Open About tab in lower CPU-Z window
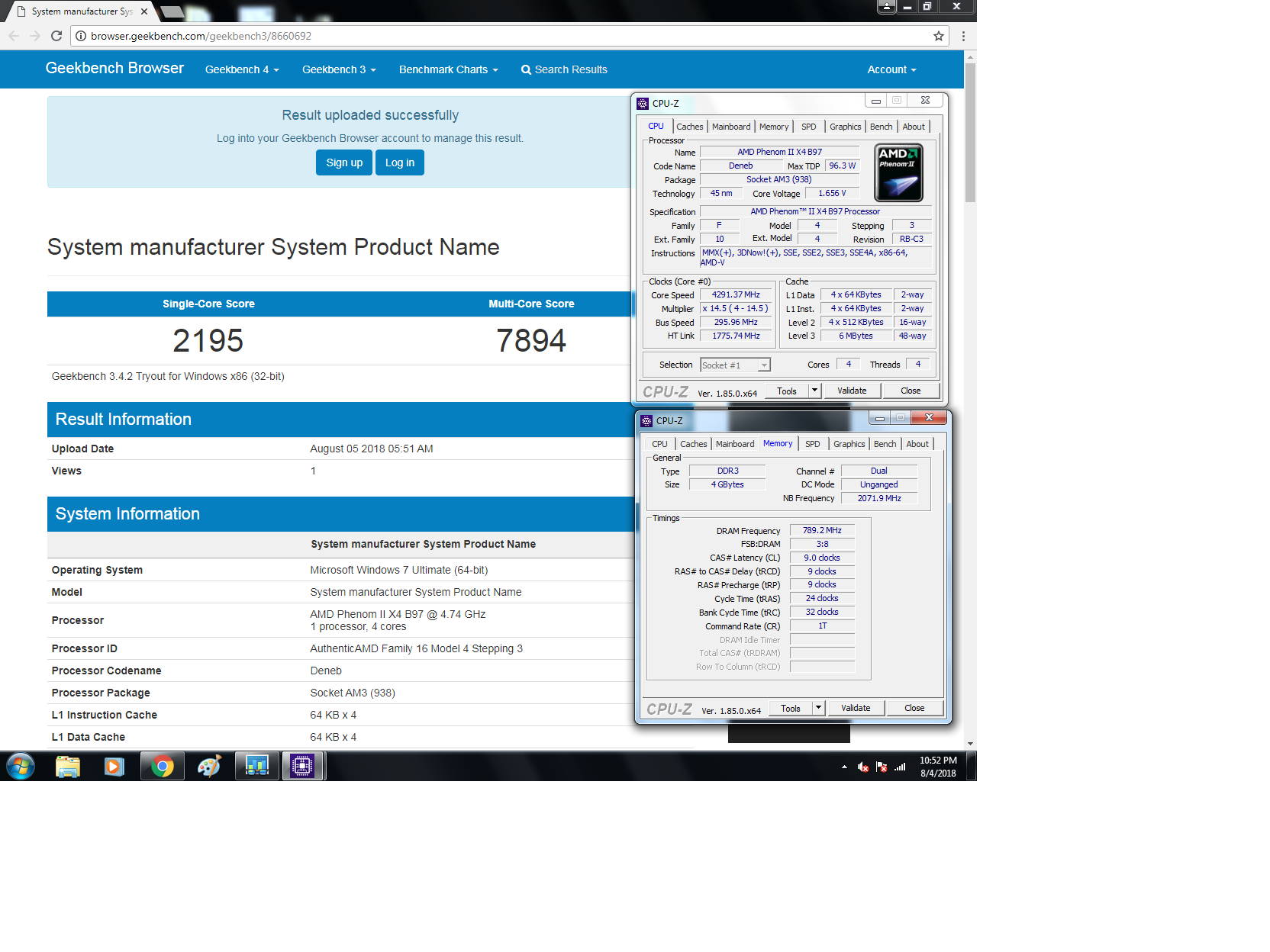Viewport: 1270px width, 952px height. point(917,444)
